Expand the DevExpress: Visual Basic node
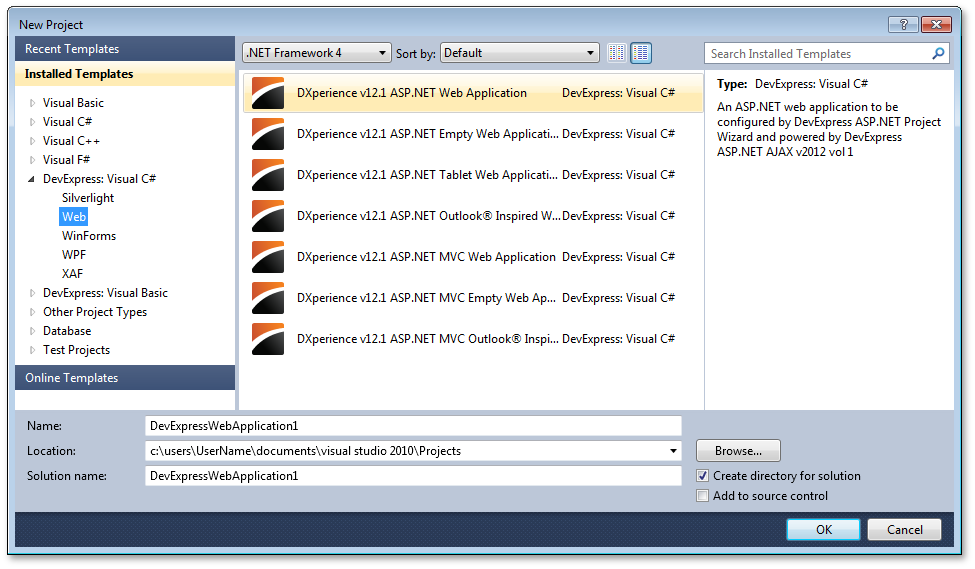The image size is (975, 569). 32,293
